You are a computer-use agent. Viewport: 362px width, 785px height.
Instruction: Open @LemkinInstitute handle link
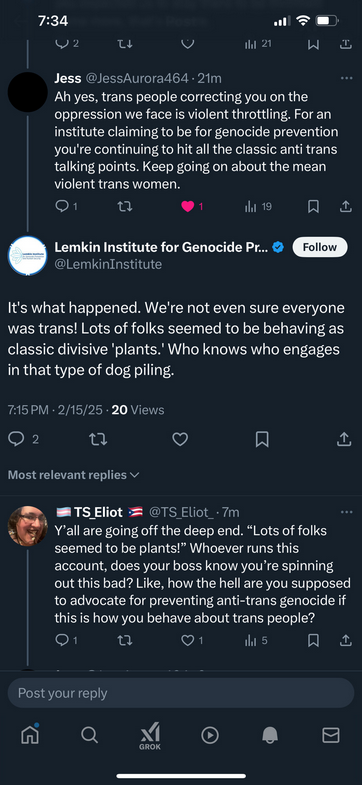[108, 264]
